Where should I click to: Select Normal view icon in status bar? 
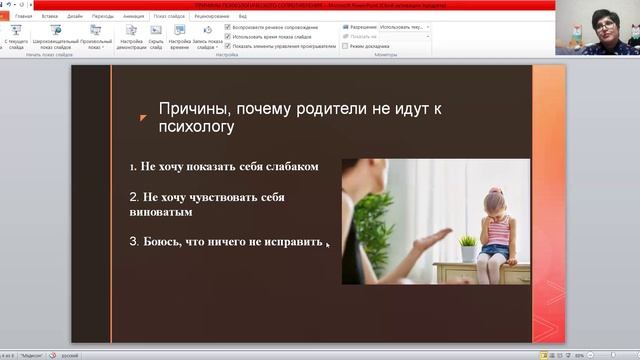(544, 356)
